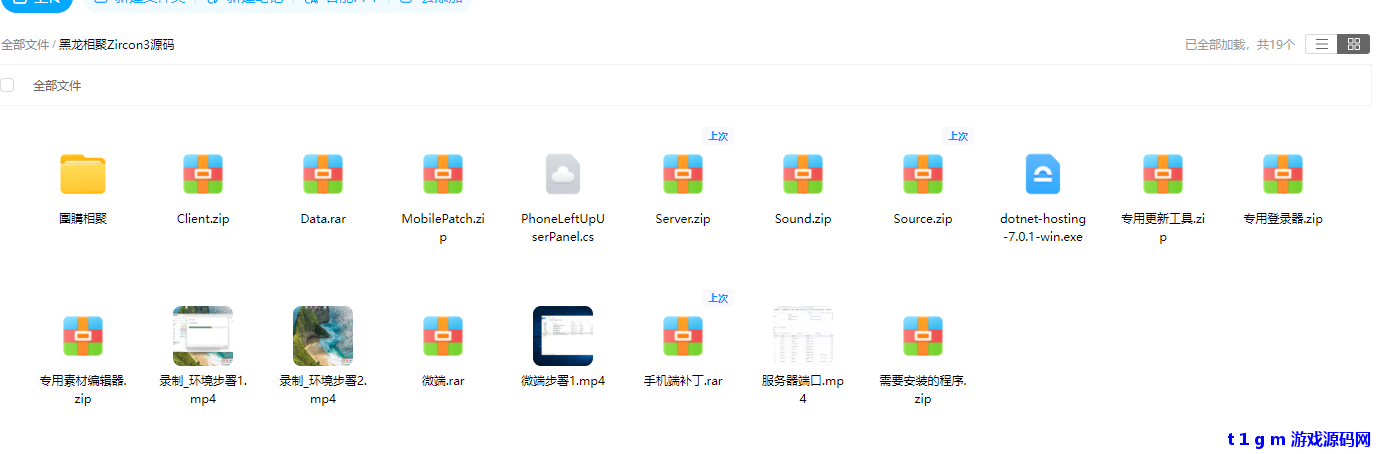Click the 已全部加载，共19个 count text
This screenshot has width=1376, height=454.
[1240, 45]
